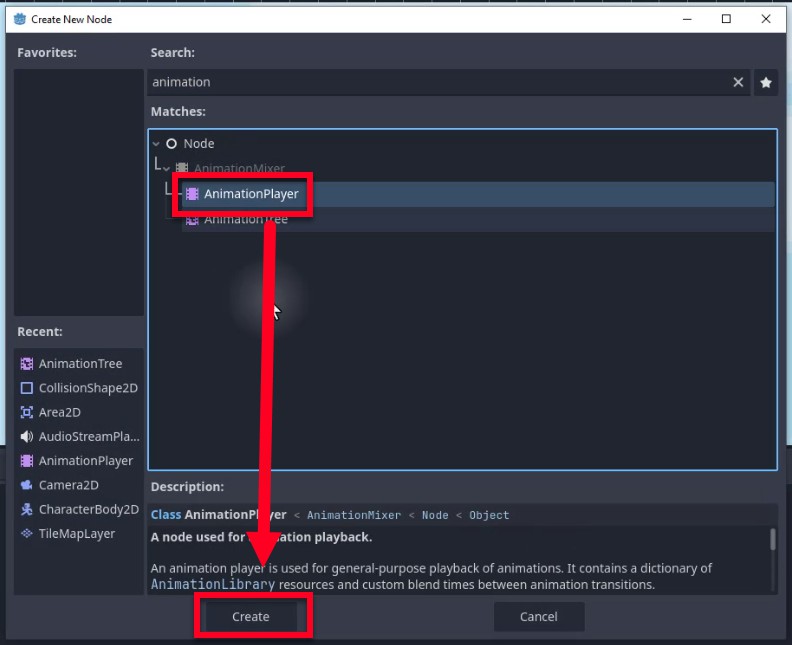
Task: Click the AudioStreamPlayer speaker icon in Recent
Action: pos(27,436)
